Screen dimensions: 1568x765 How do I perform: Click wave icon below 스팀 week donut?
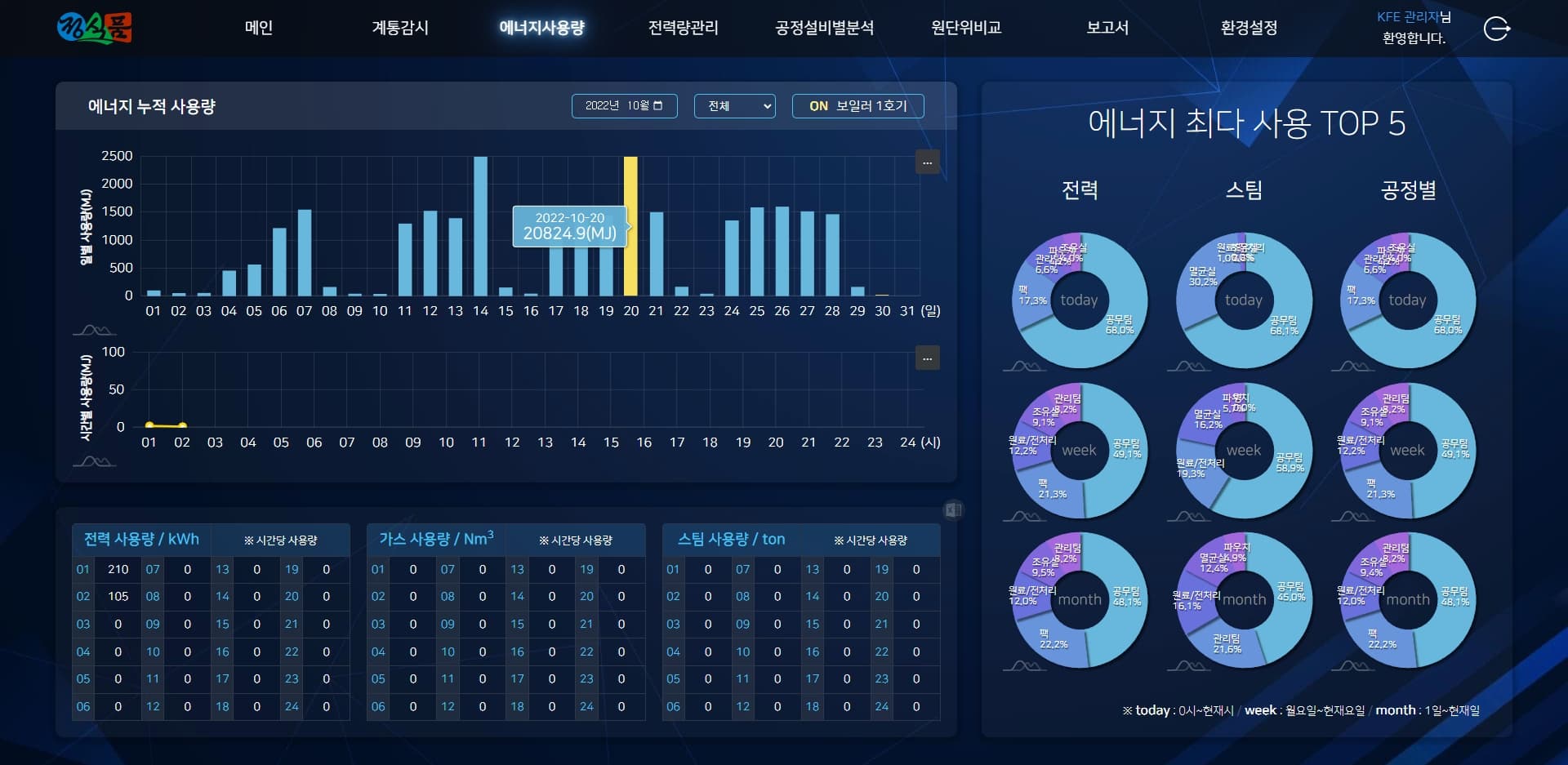(x=1188, y=516)
